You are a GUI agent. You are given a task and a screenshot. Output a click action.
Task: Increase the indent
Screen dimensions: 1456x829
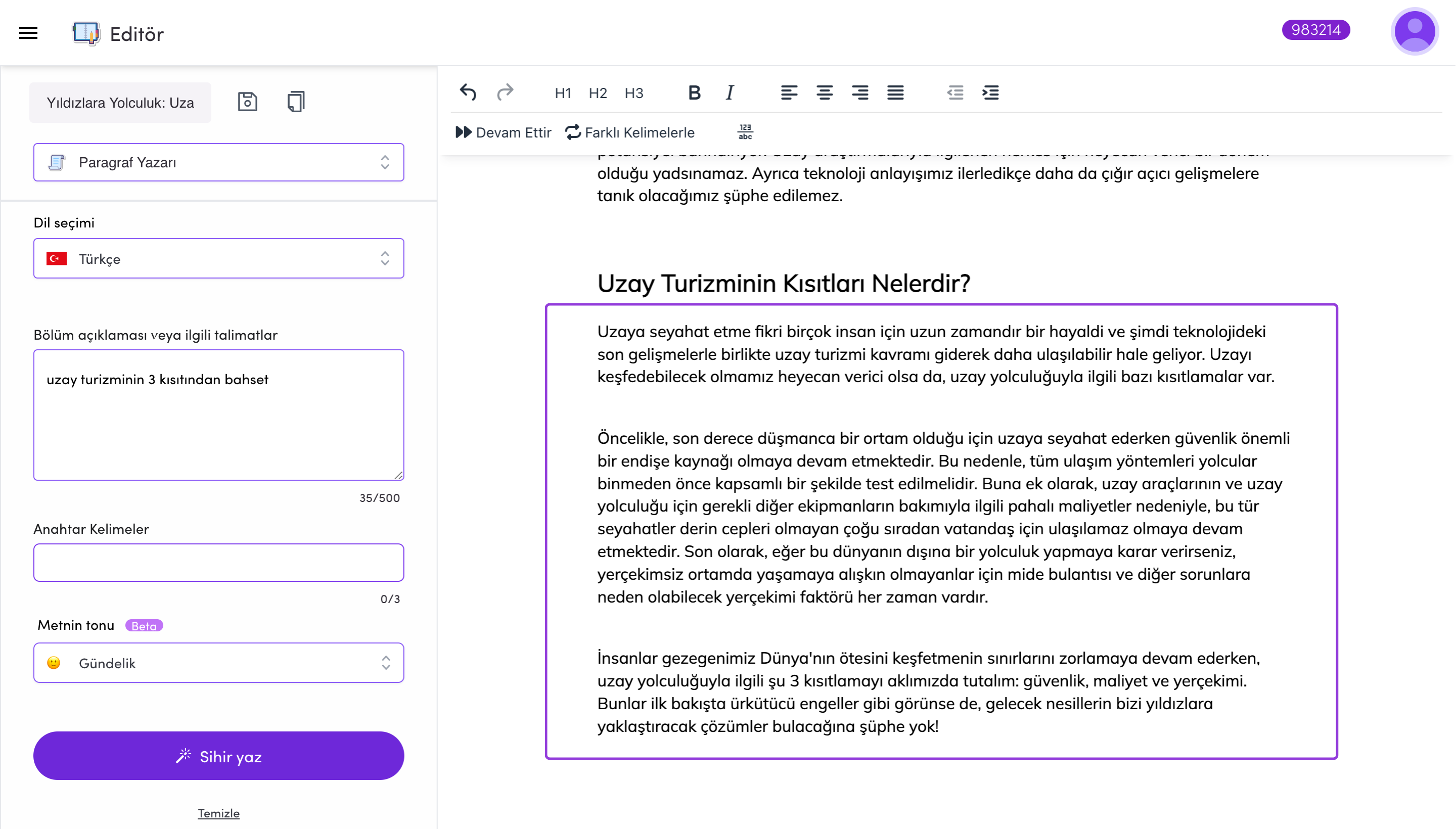click(x=991, y=93)
